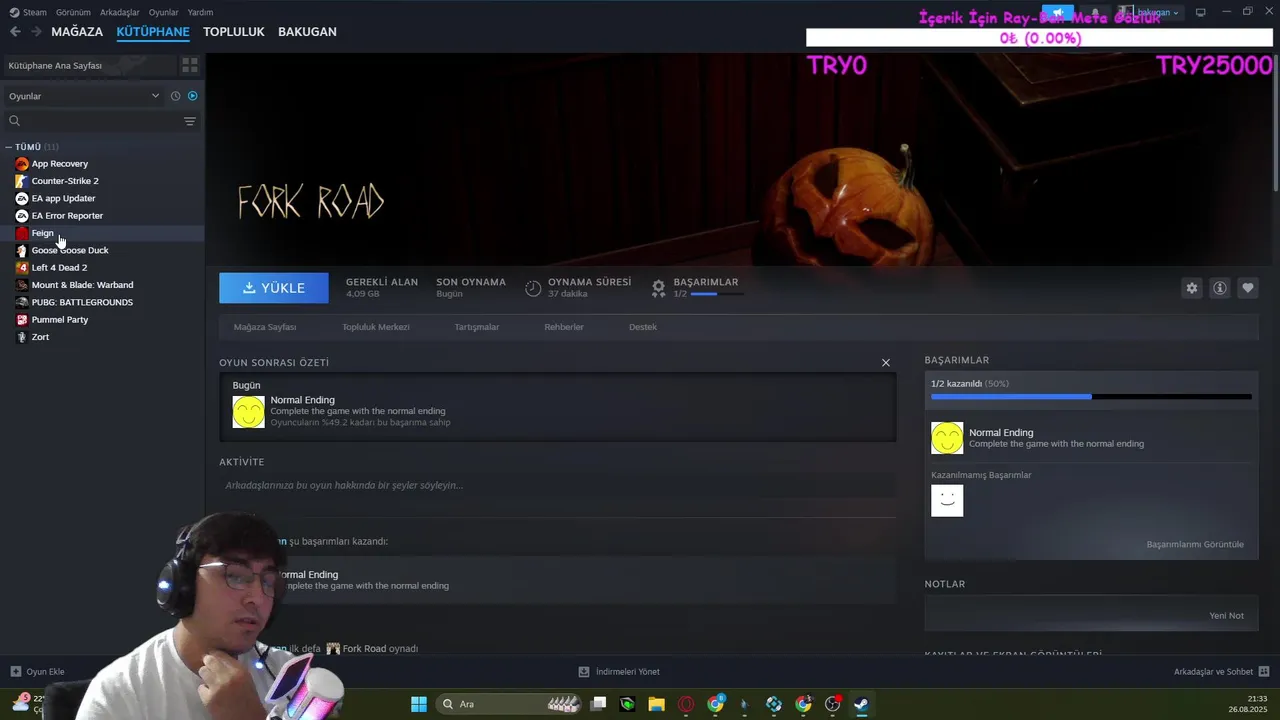Image resolution: width=1280 pixels, height=720 pixels.
Task: Open Rehberler link
Action: tap(564, 327)
